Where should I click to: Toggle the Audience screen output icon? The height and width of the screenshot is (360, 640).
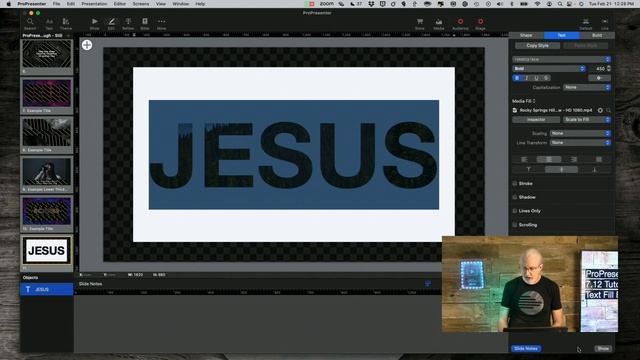[460, 23]
